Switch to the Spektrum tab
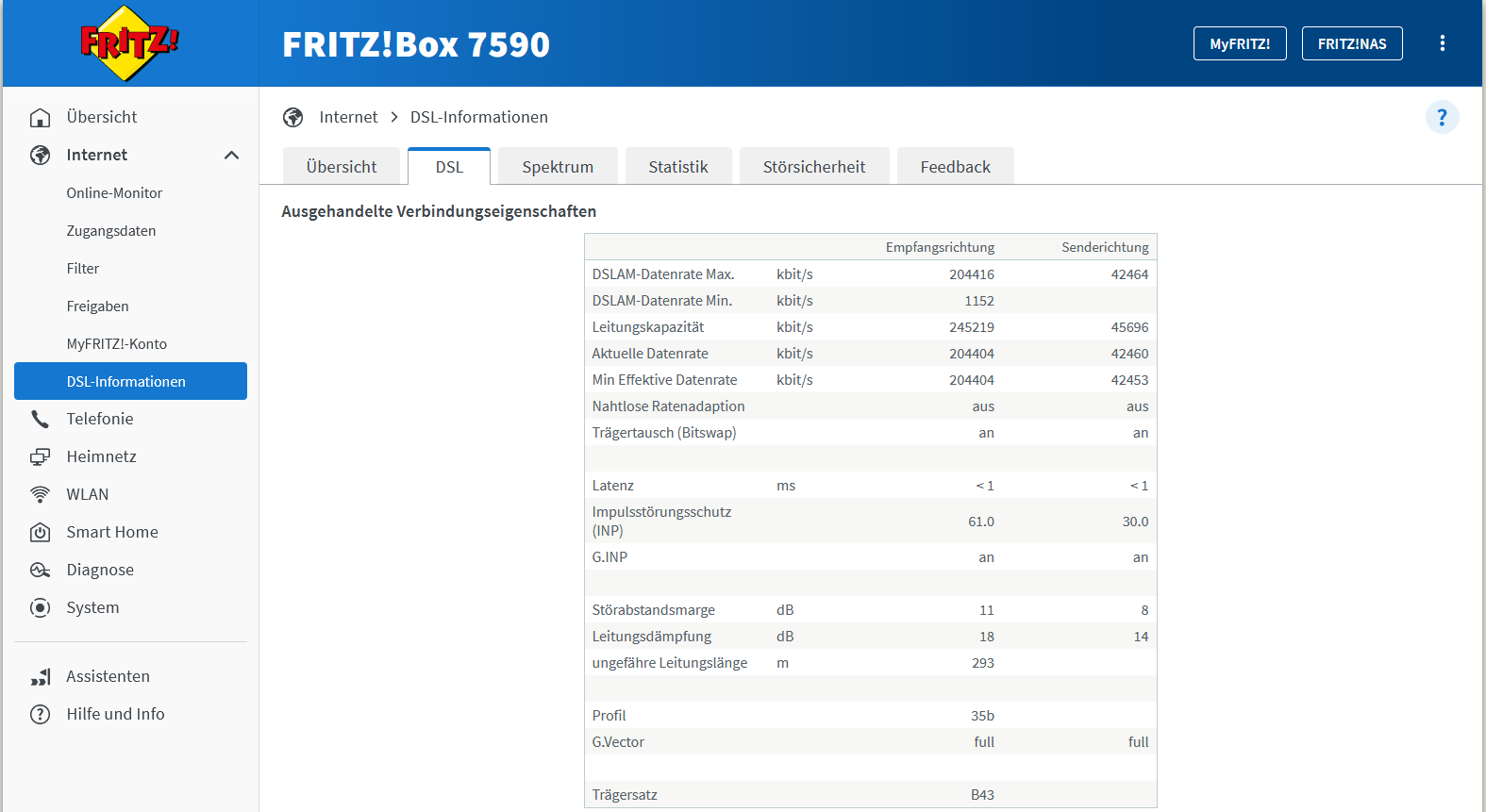The width and height of the screenshot is (1486, 812). tap(558, 166)
